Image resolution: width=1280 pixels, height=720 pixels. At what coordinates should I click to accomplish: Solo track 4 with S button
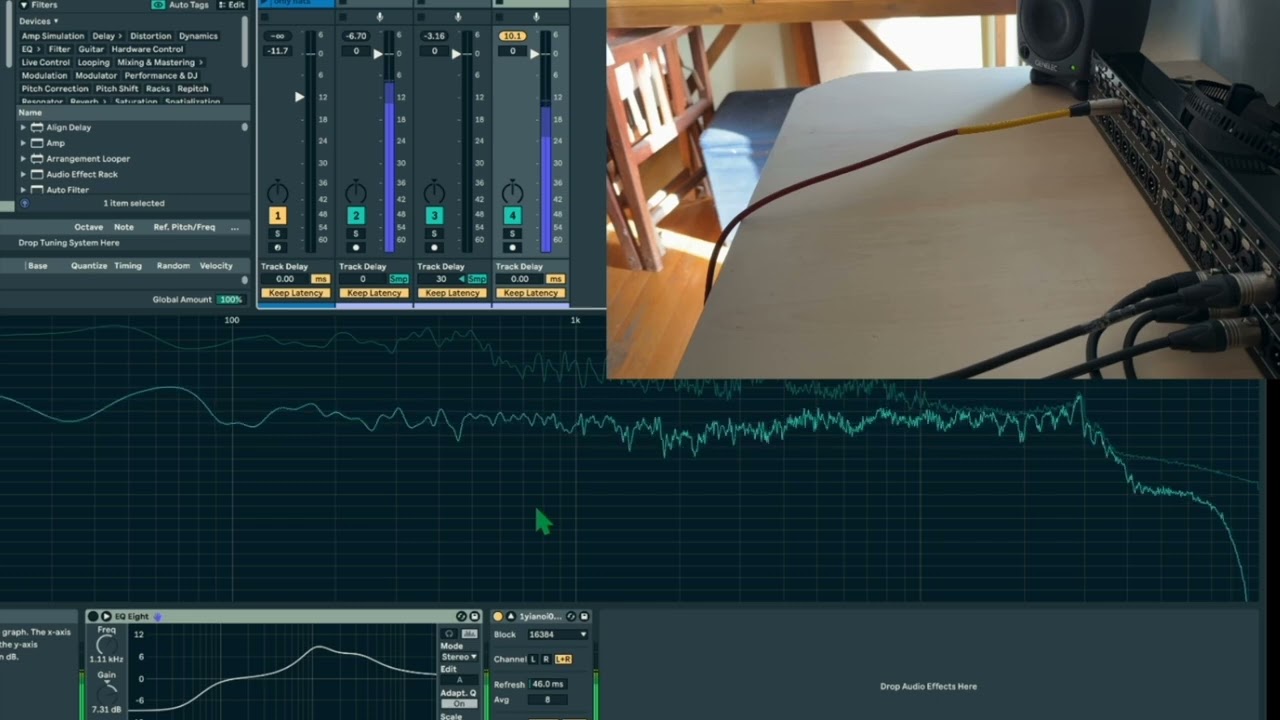tap(512, 234)
